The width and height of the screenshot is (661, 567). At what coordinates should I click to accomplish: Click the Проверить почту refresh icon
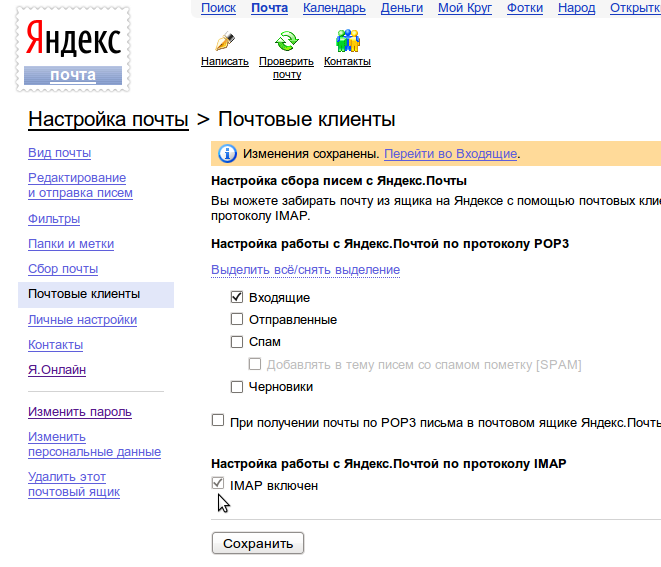coord(287,41)
